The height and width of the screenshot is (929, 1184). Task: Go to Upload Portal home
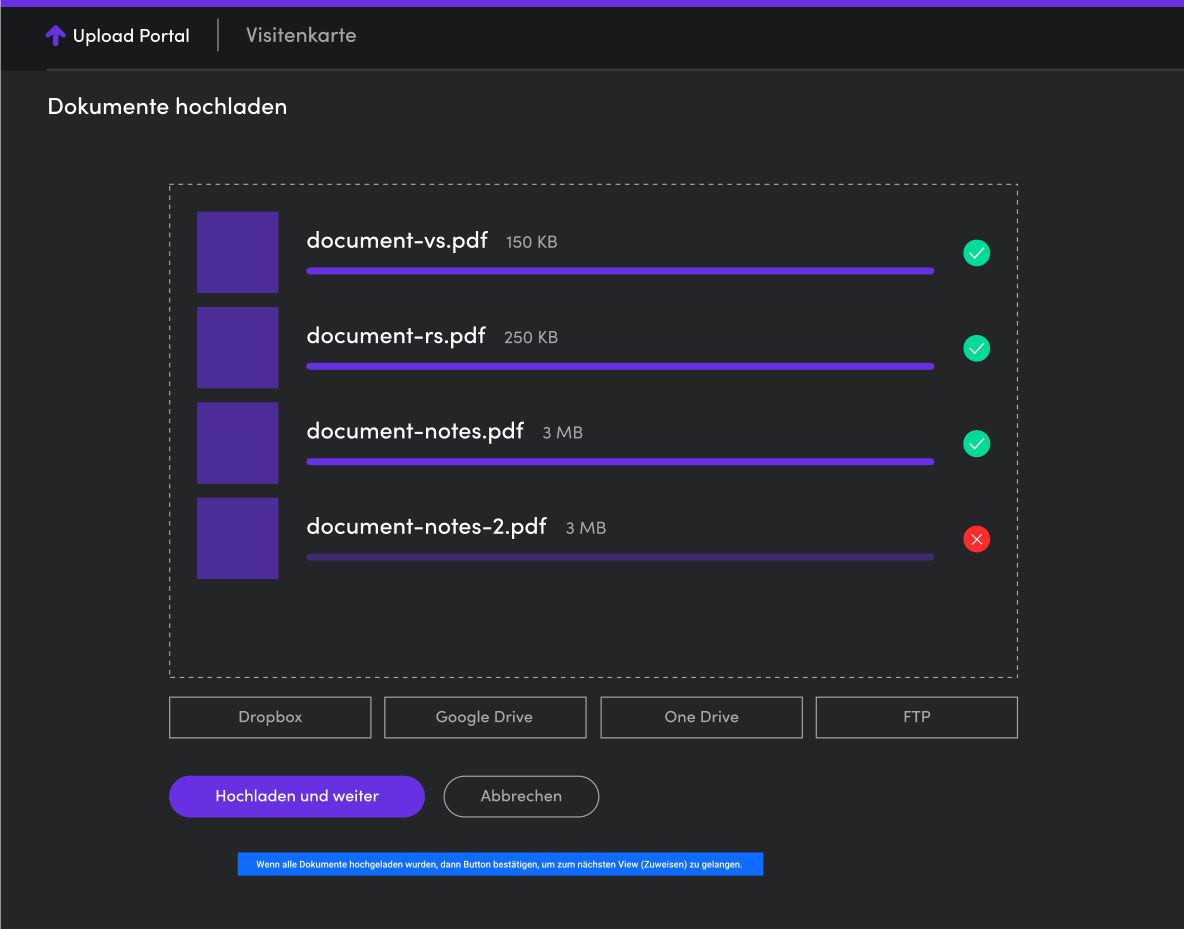click(x=130, y=36)
